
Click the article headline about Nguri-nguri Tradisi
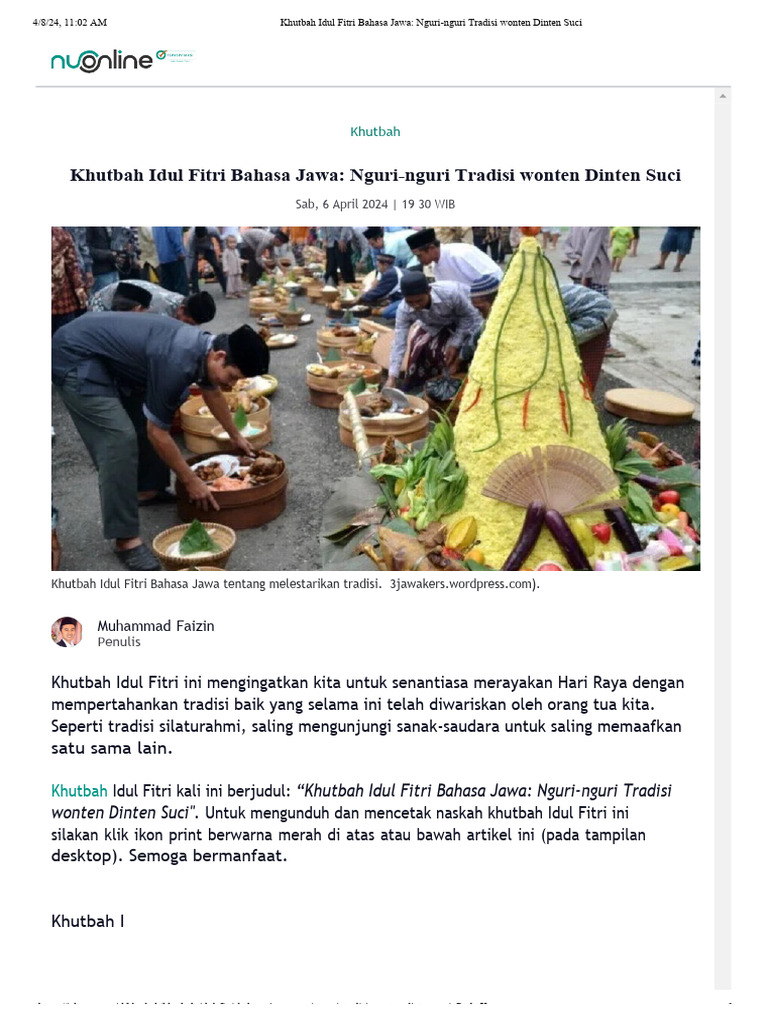tap(375, 176)
